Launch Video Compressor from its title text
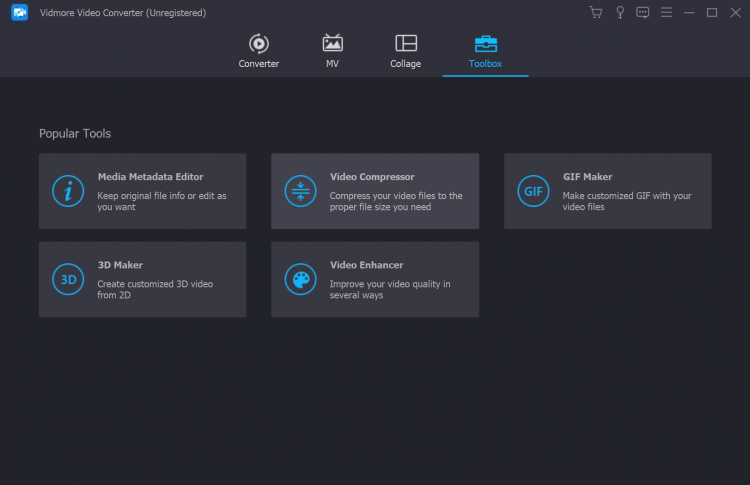The image size is (750, 485). (x=372, y=177)
